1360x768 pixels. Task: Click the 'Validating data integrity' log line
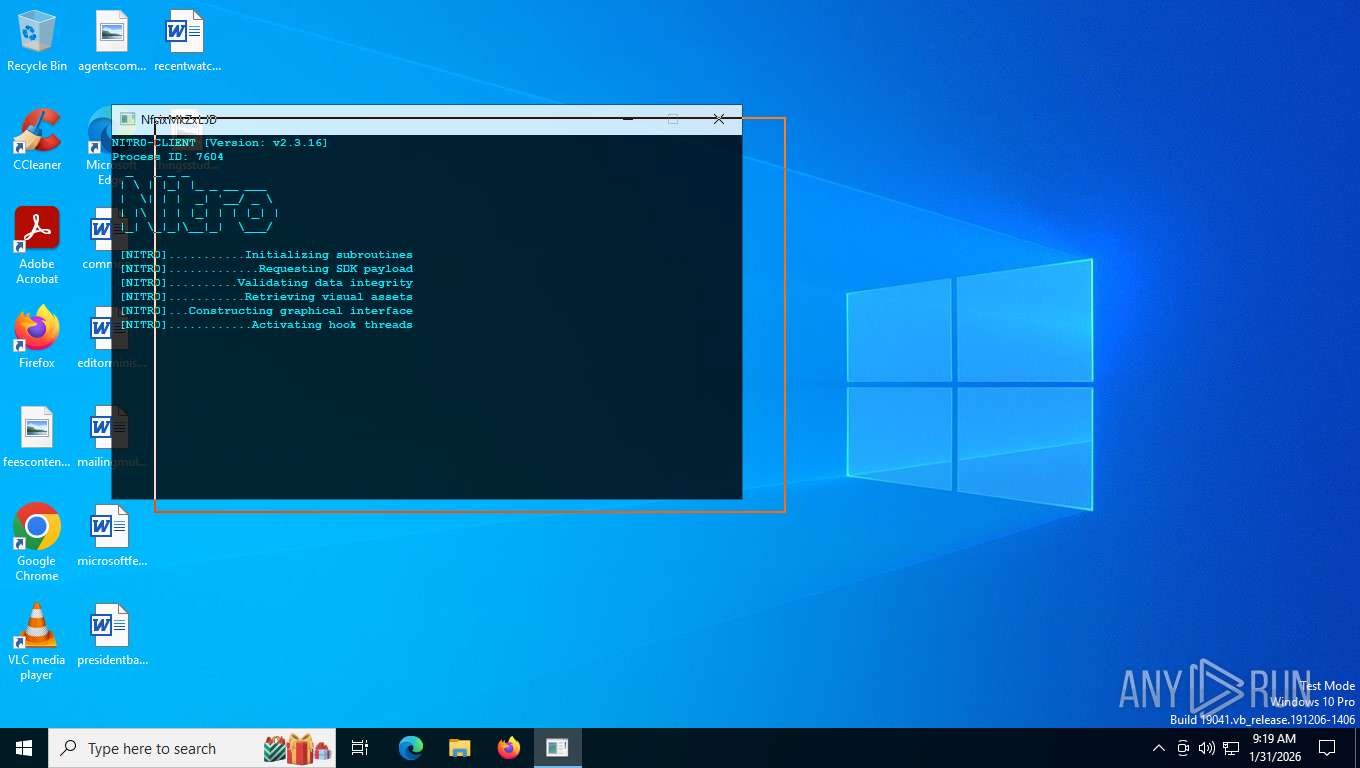click(266, 283)
